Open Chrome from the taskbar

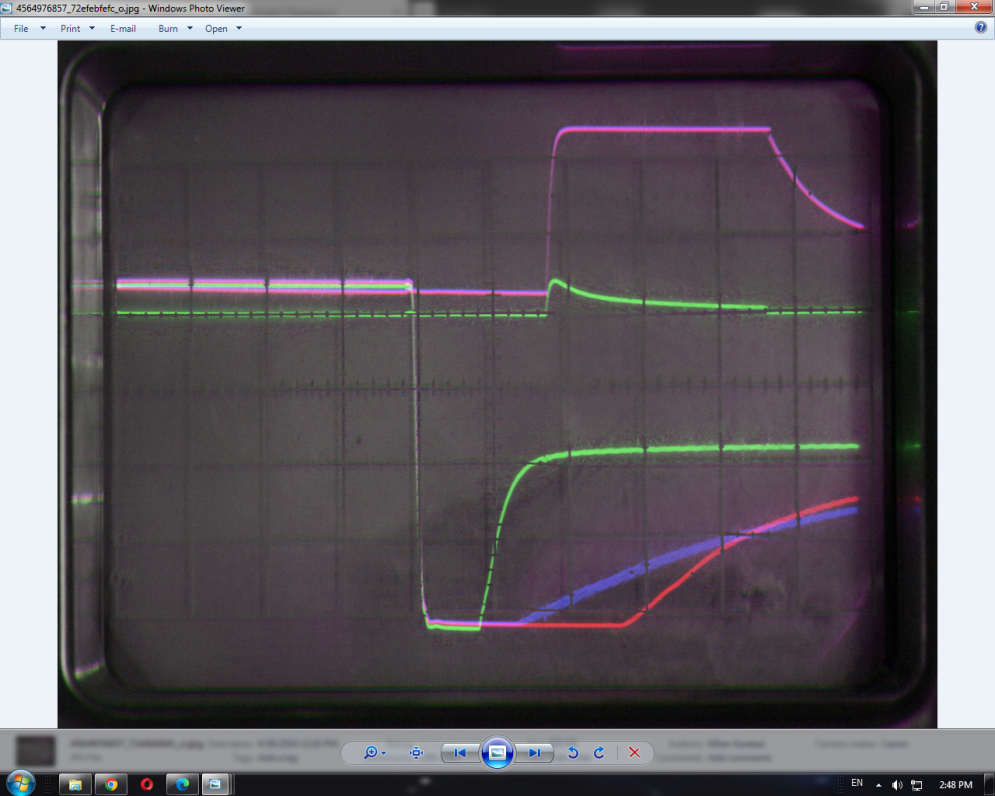(111, 784)
